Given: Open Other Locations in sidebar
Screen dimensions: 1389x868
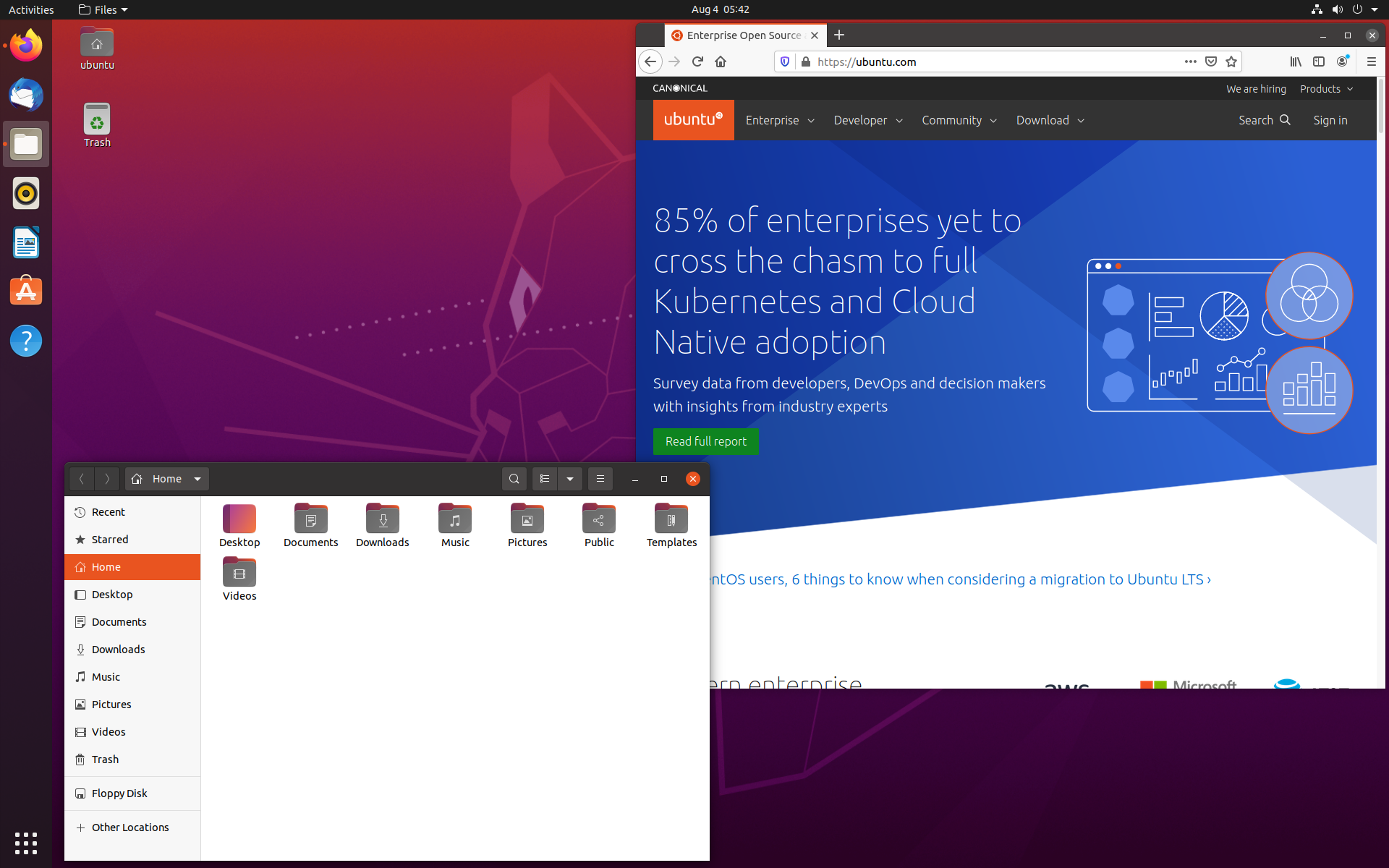Looking at the screenshot, I should tap(132, 827).
